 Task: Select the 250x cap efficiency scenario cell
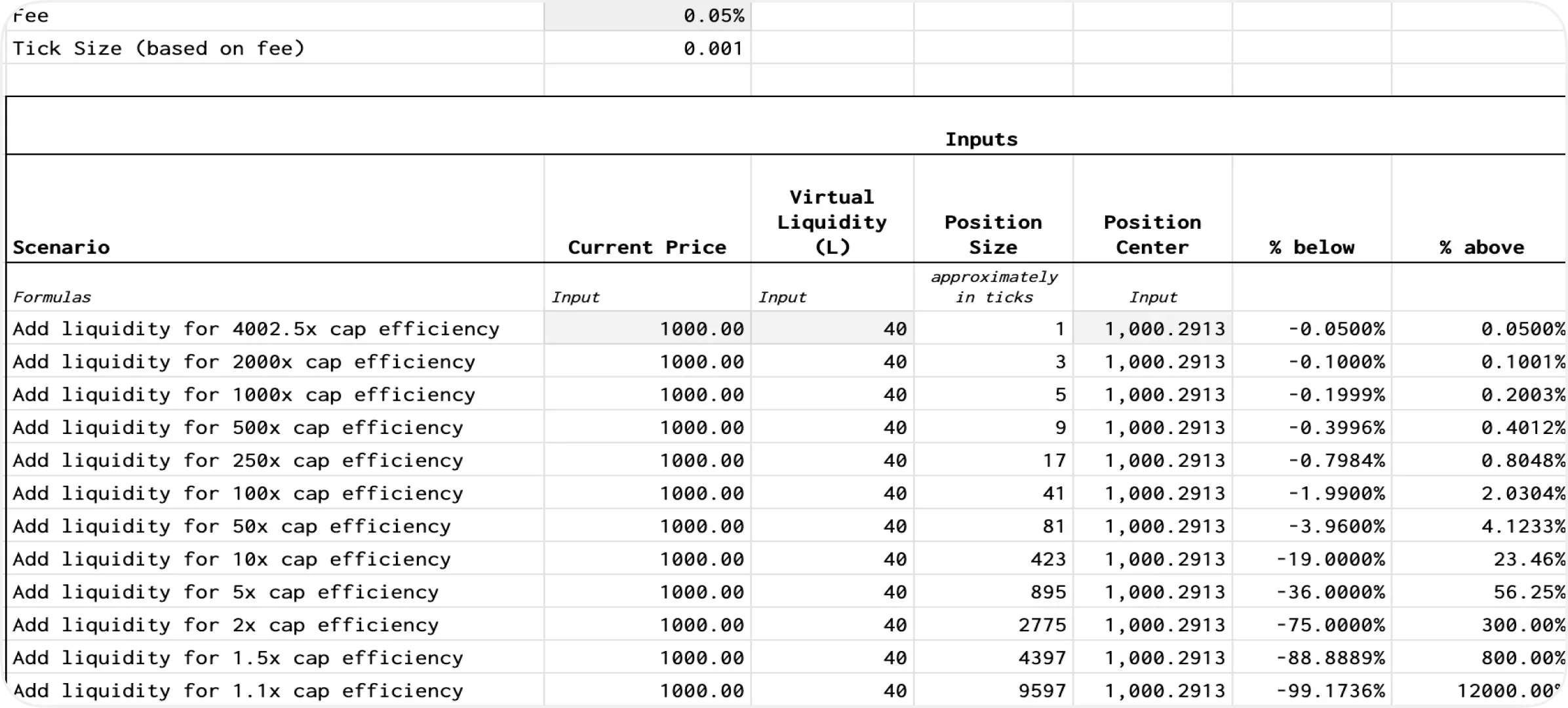click(275, 460)
